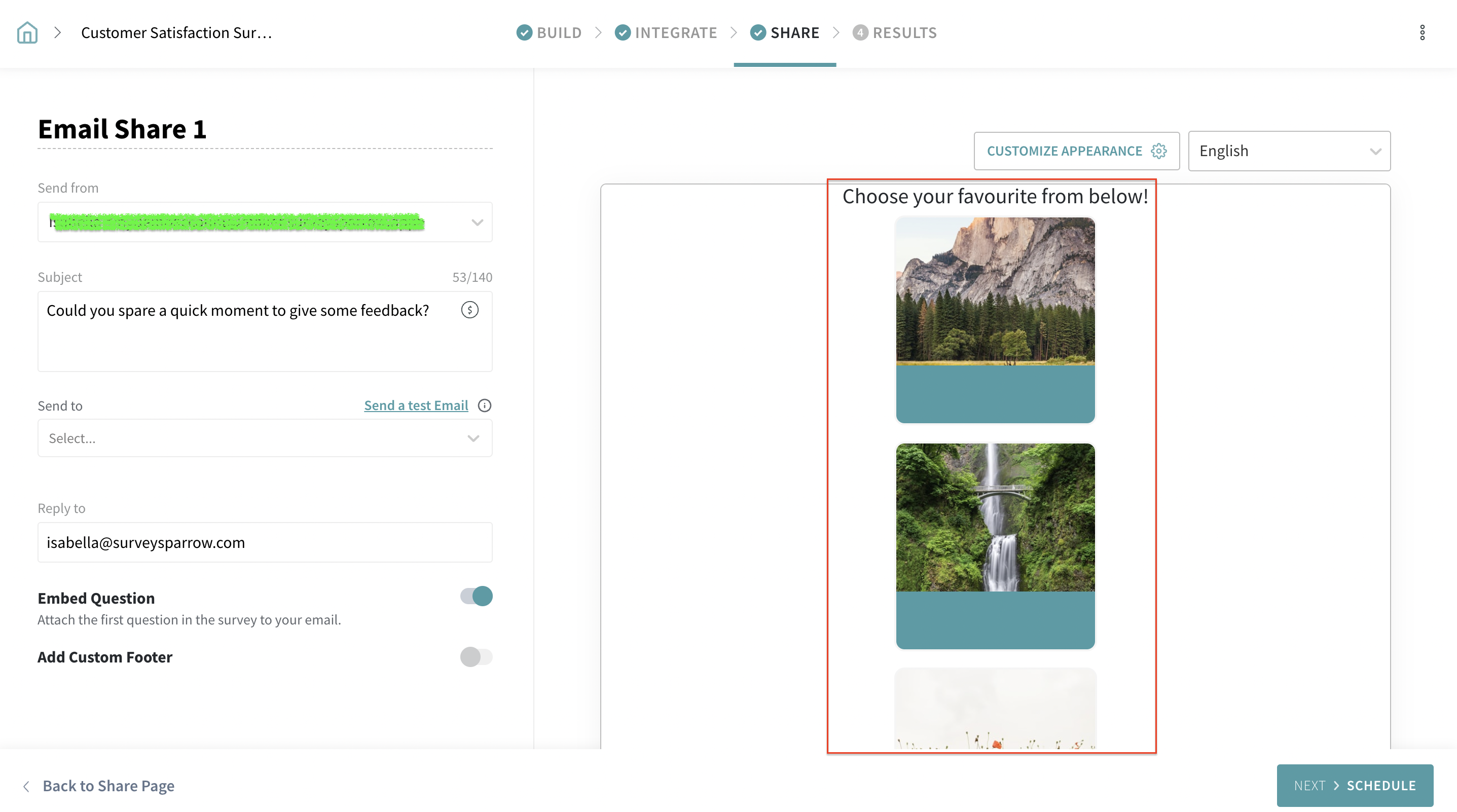Open the three-dot more options menu

click(1422, 33)
